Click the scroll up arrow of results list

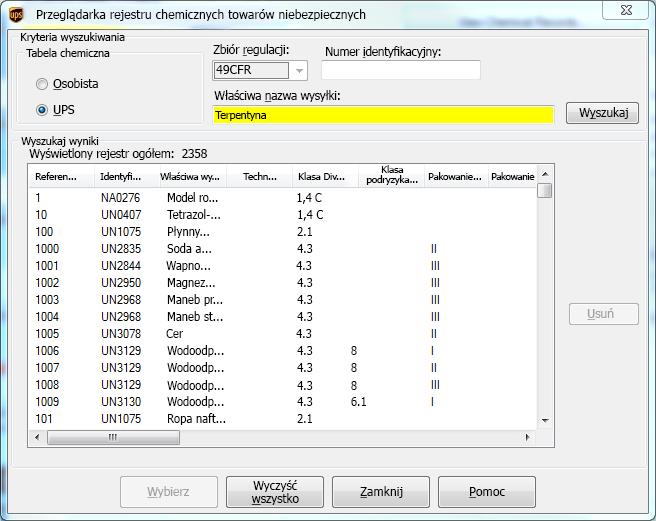[545, 174]
